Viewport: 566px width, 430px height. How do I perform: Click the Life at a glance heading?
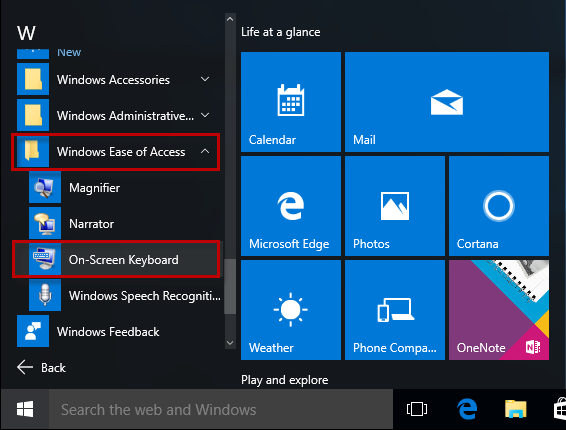point(280,32)
